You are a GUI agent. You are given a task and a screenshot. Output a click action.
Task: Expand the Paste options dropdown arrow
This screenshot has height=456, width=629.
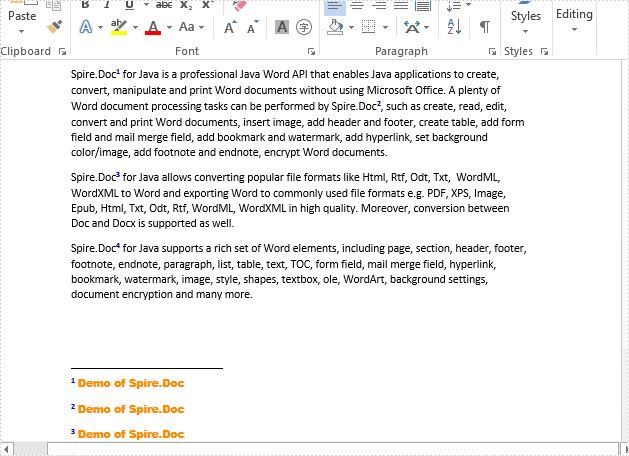click(21, 31)
